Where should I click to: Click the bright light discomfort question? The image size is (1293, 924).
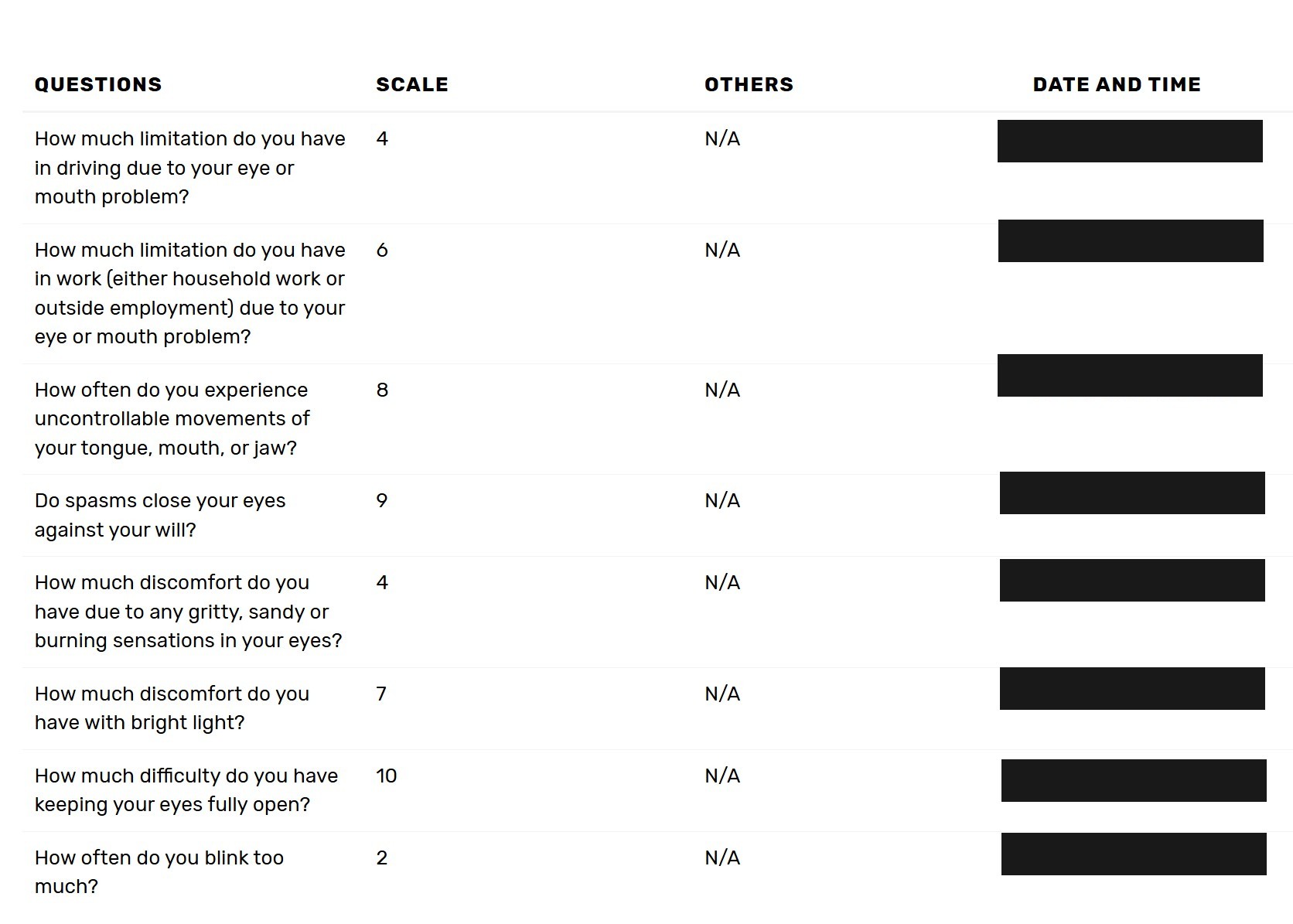(x=172, y=708)
